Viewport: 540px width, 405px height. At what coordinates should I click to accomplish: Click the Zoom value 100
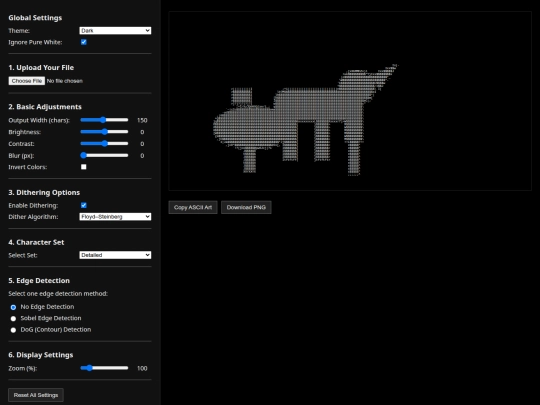(x=142, y=368)
